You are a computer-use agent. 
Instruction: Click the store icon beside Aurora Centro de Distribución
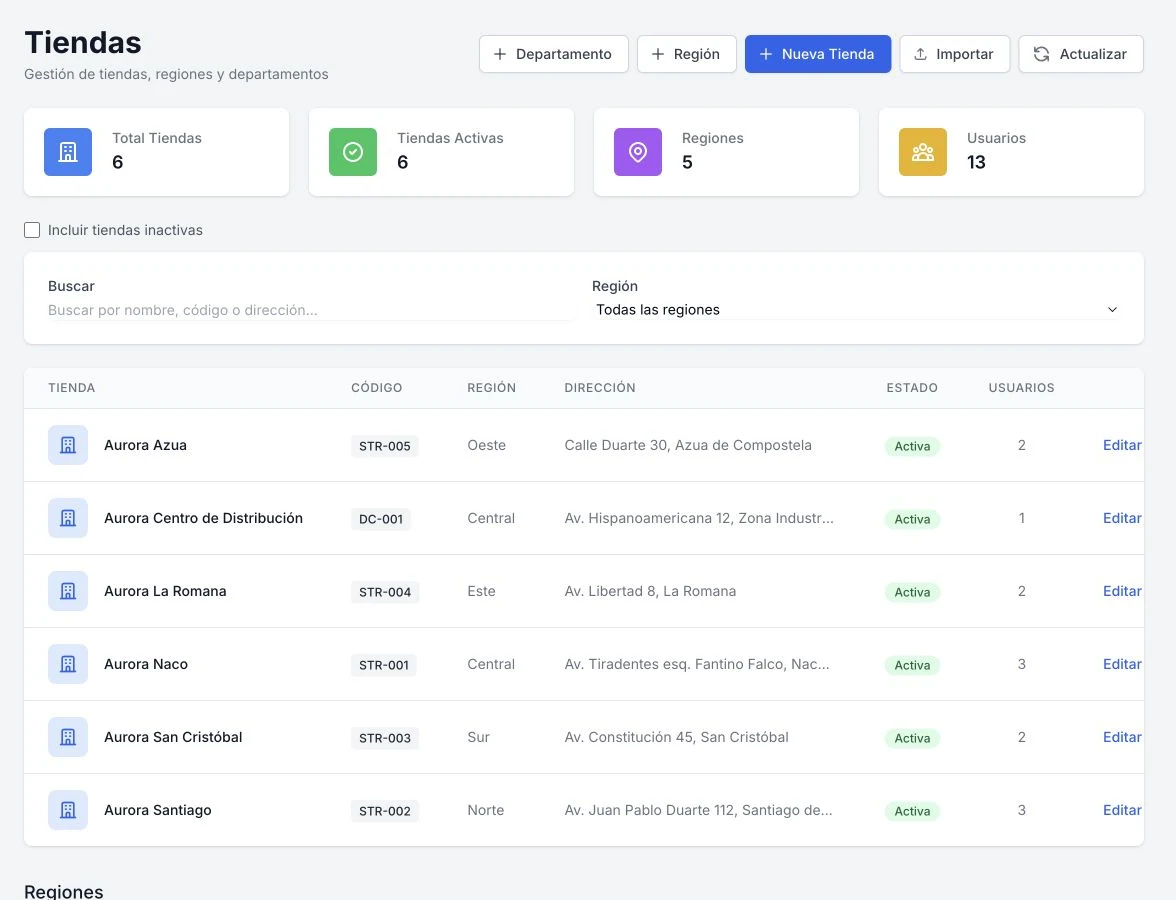pos(68,518)
